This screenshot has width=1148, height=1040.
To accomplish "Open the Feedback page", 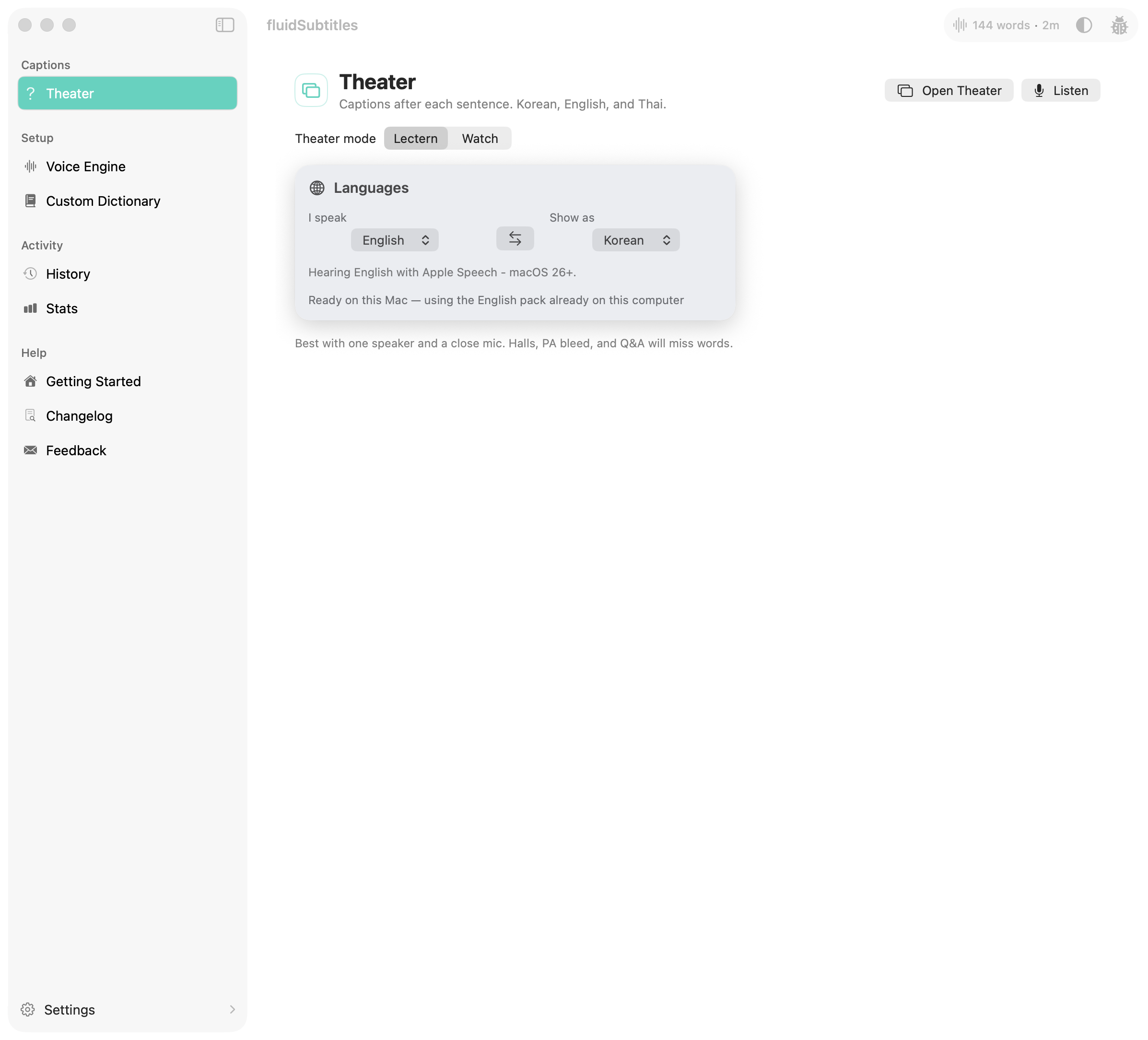I will (128, 450).
